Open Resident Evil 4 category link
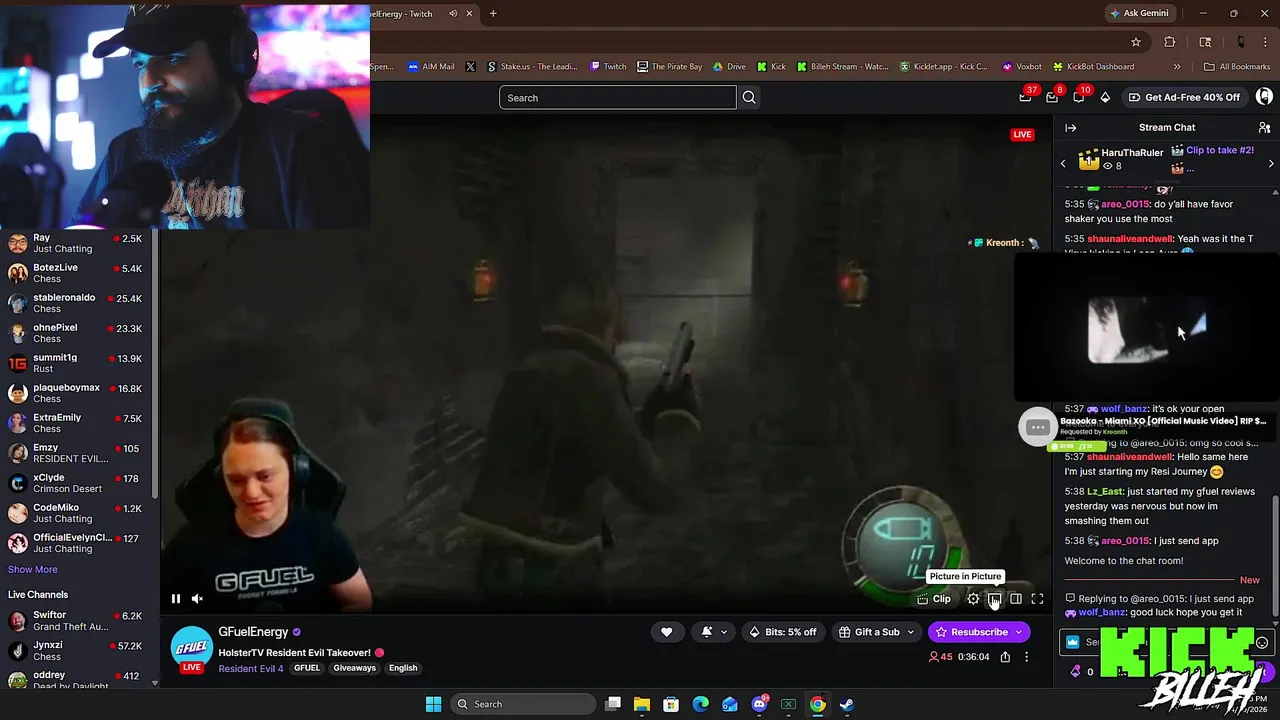 pos(251,668)
